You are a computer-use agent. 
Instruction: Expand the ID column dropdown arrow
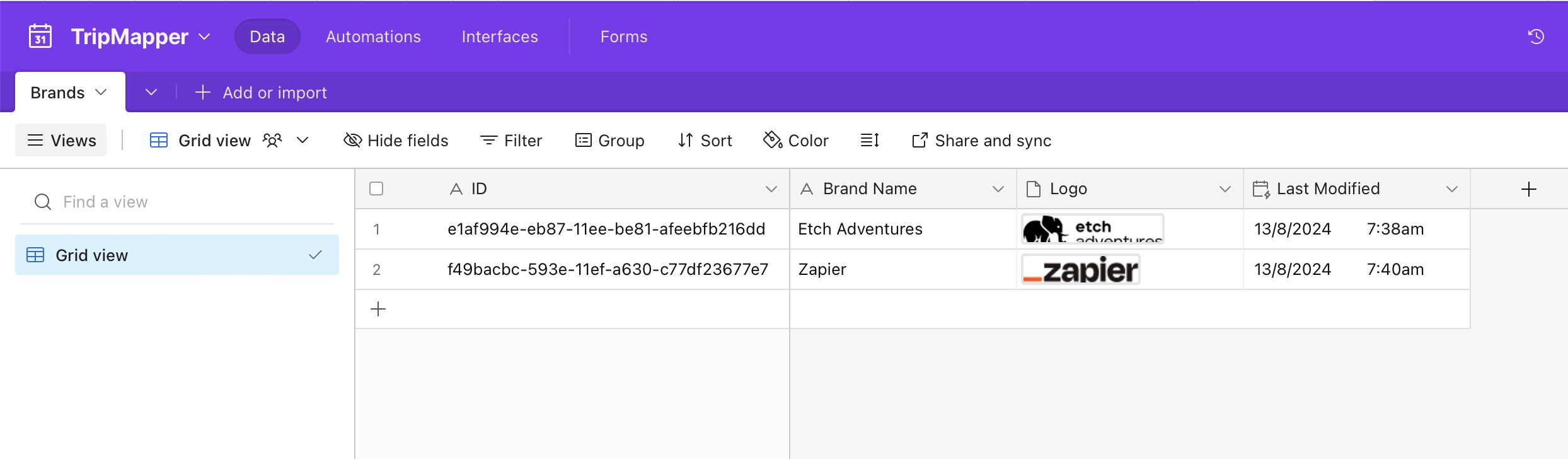tap(771, 189)
